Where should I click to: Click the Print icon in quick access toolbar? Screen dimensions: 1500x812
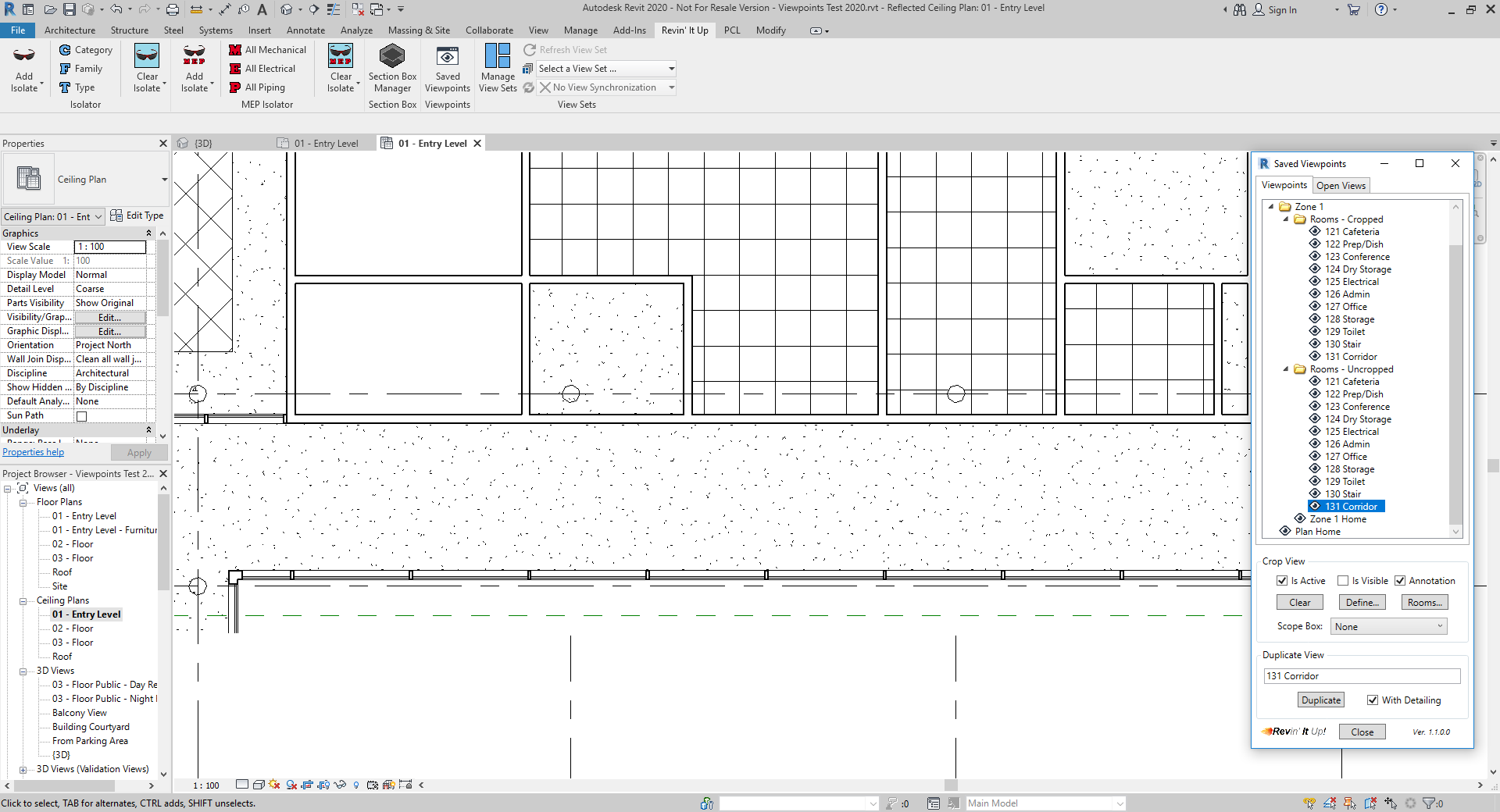(173, 9)
